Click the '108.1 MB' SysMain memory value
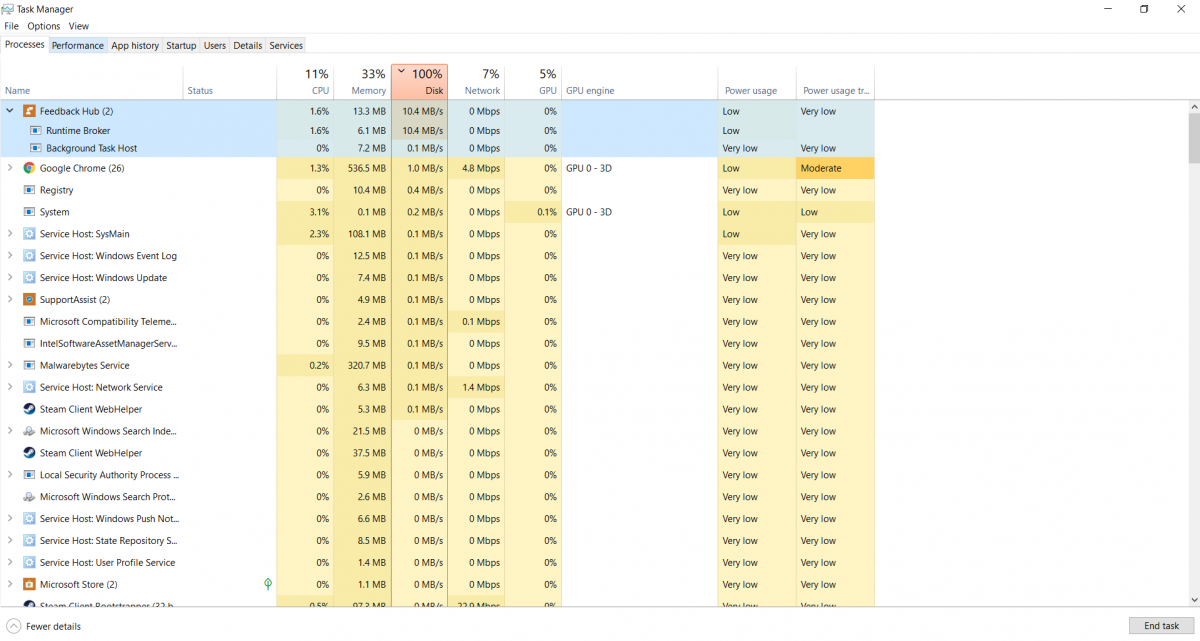The image size is (1200, 641). tap(366, 234)
